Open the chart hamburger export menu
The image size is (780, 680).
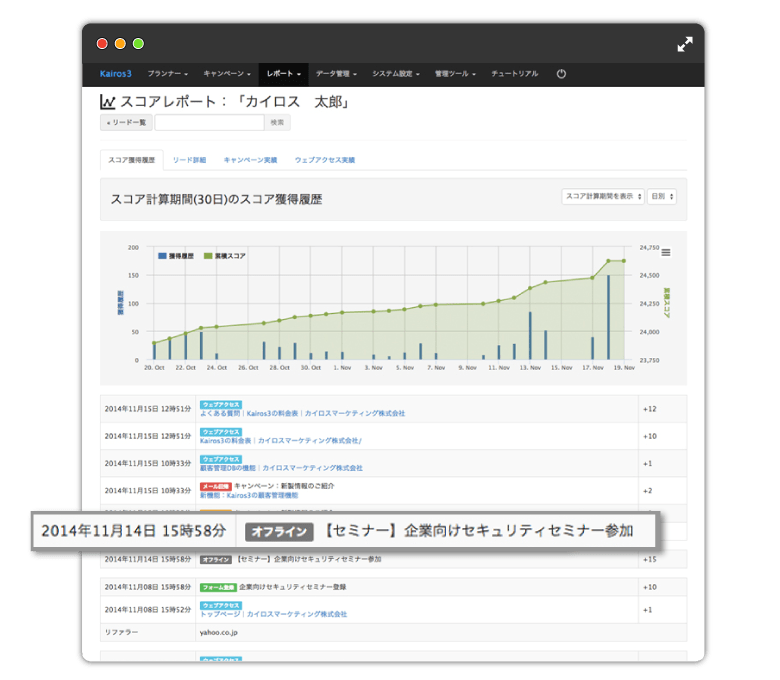pos(666,252)
